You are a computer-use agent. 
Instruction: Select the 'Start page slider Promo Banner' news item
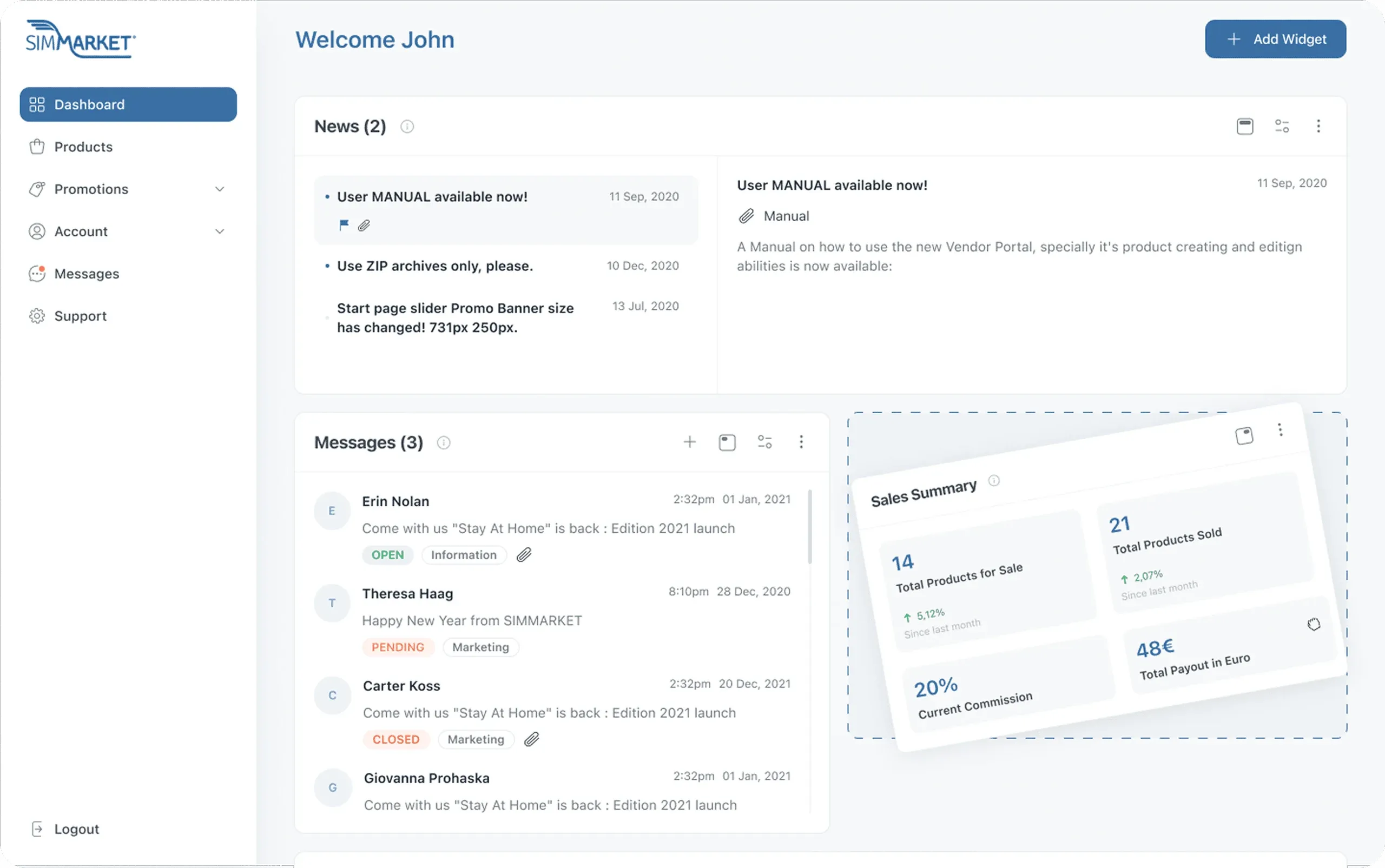tap(506, 317)
